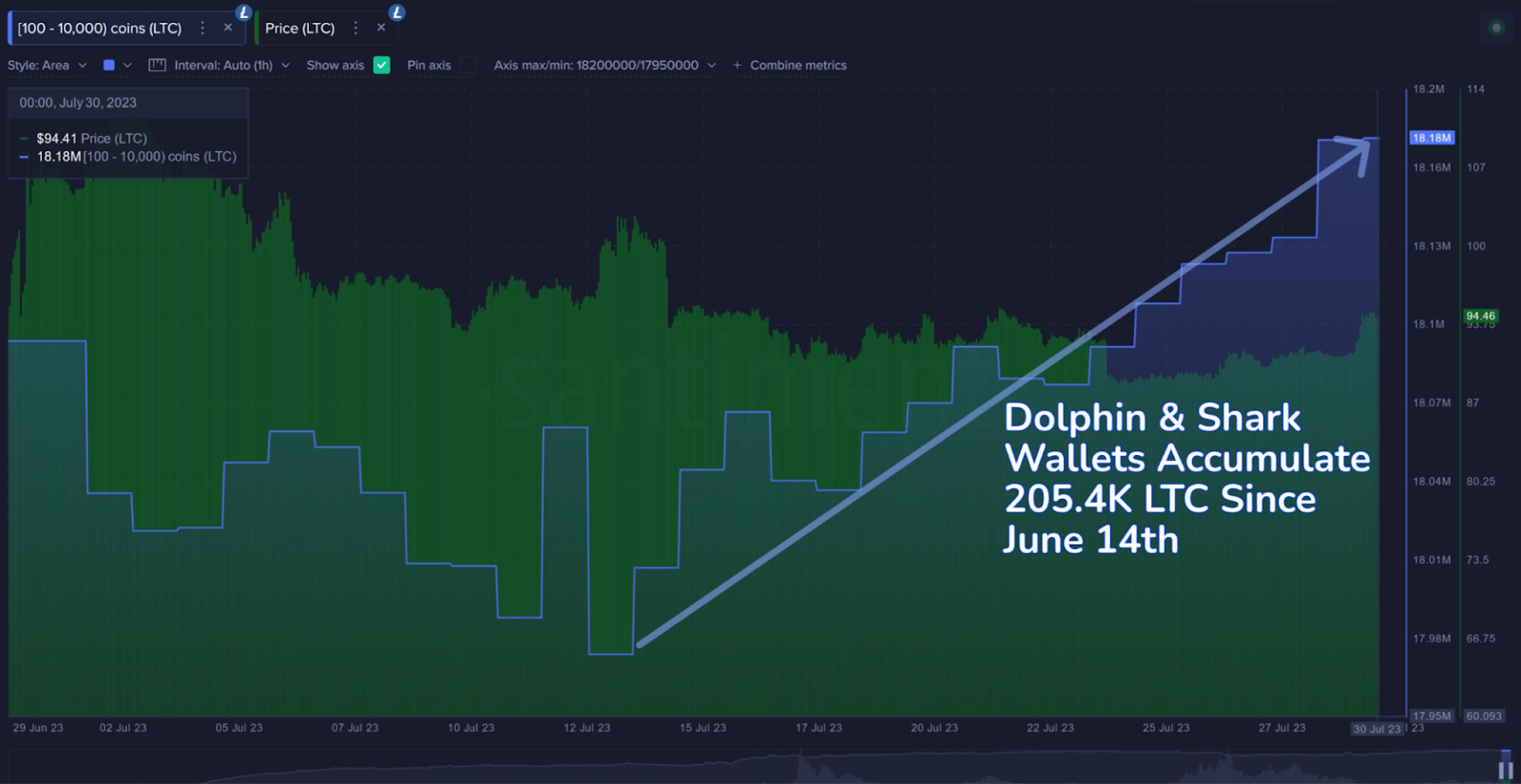Select the [100 - 10,000) coins (LTC) tab
This screenshot has height=784, width=1521.
coord(100,29)
